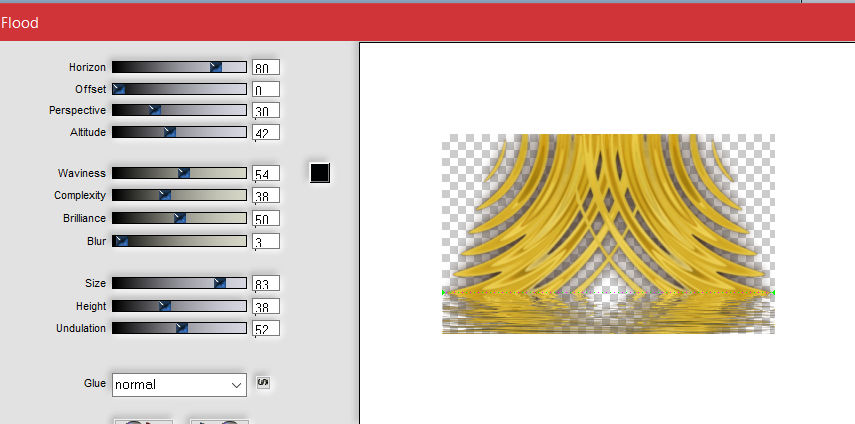Click the Brilliance slider handle
This screenshot has height=424, width=855.
[179, 218]
